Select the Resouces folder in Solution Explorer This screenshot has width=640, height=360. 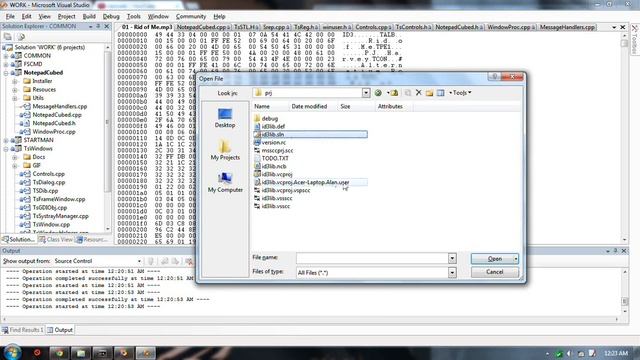click(44, 90)
